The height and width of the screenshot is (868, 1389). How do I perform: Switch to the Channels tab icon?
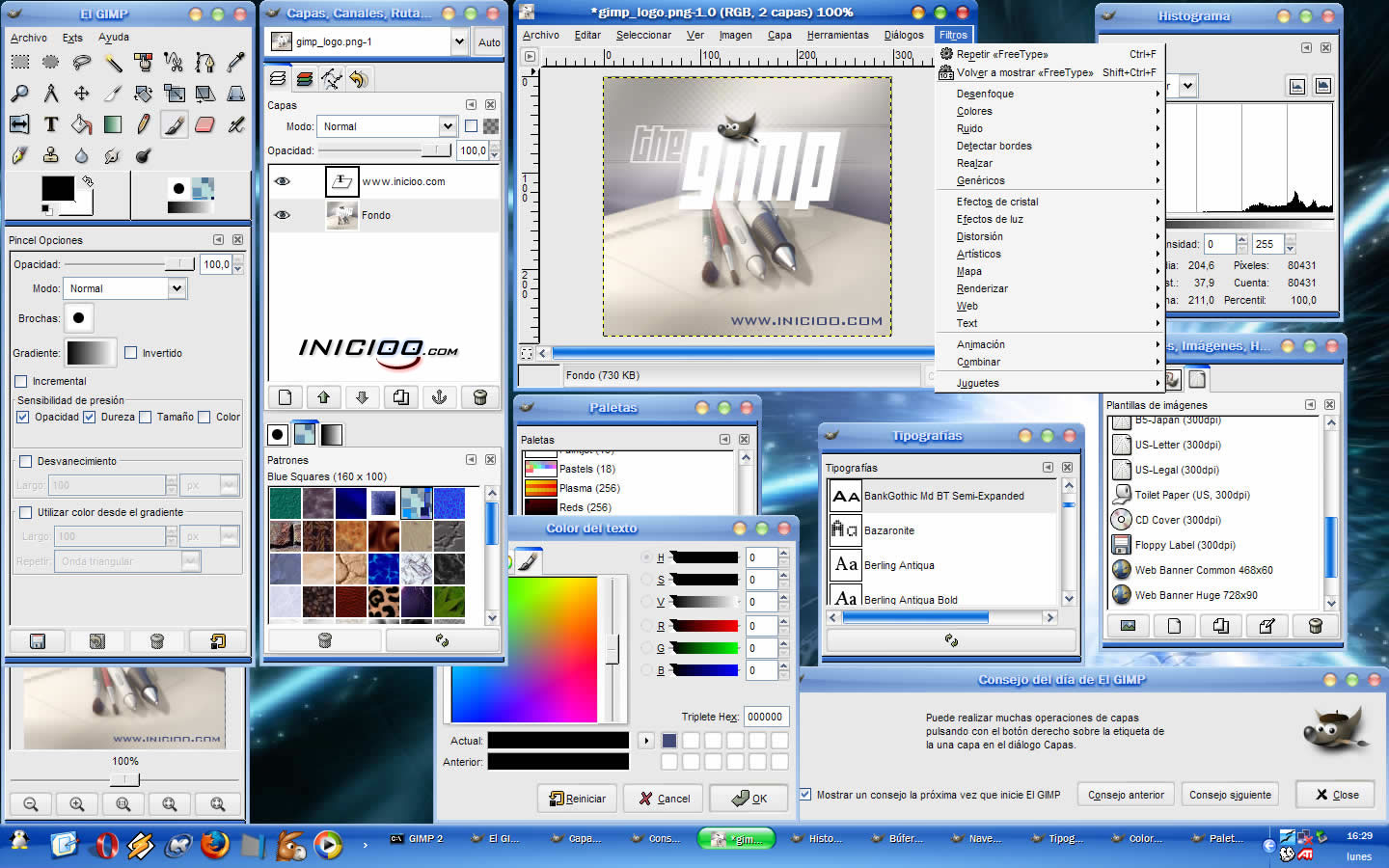305,79
